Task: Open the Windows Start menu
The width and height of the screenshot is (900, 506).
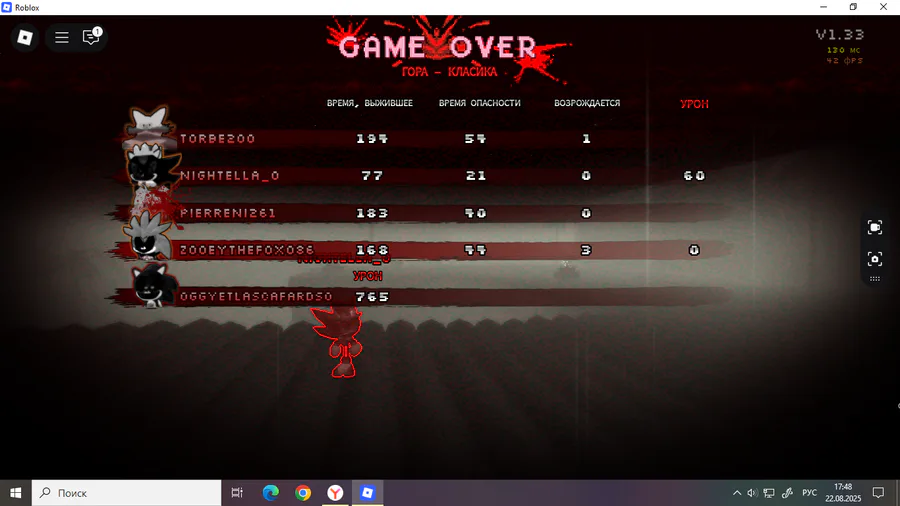Action: click(15, 493)
